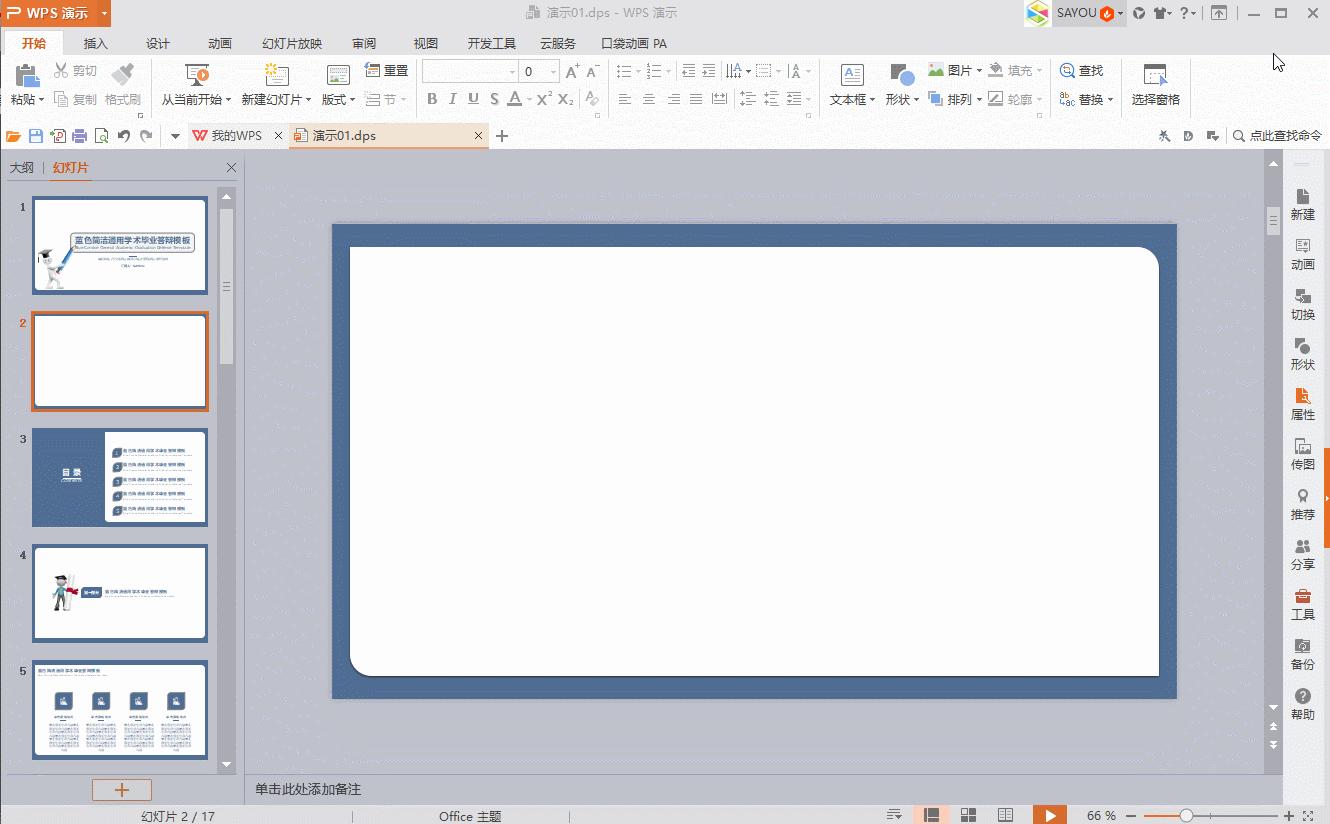Toggle Bold text formatting
The height and width of the screenshot is (824, 1330).
pos(432,99)
